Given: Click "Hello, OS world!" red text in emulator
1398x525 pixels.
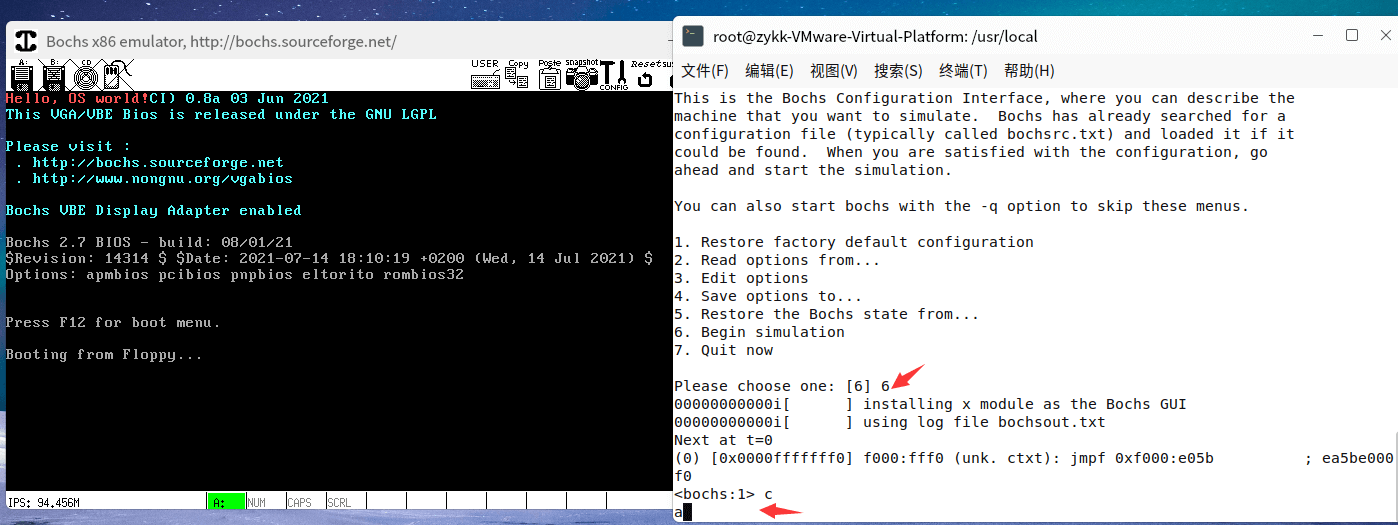Looking at the screenshot, I should coord(77,98).
